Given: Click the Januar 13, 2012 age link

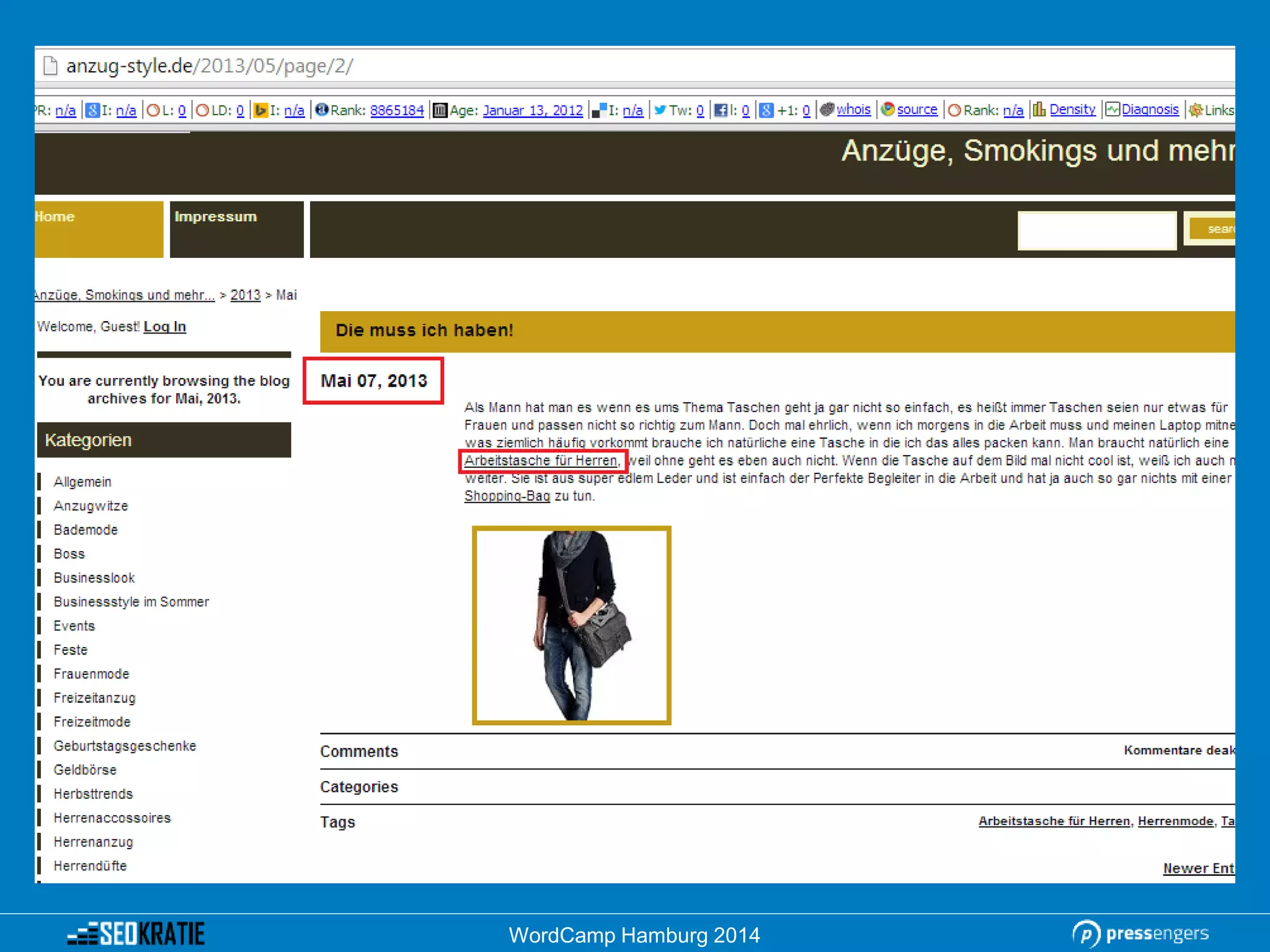Looking at the screenshot, I should tap(533, 110).
